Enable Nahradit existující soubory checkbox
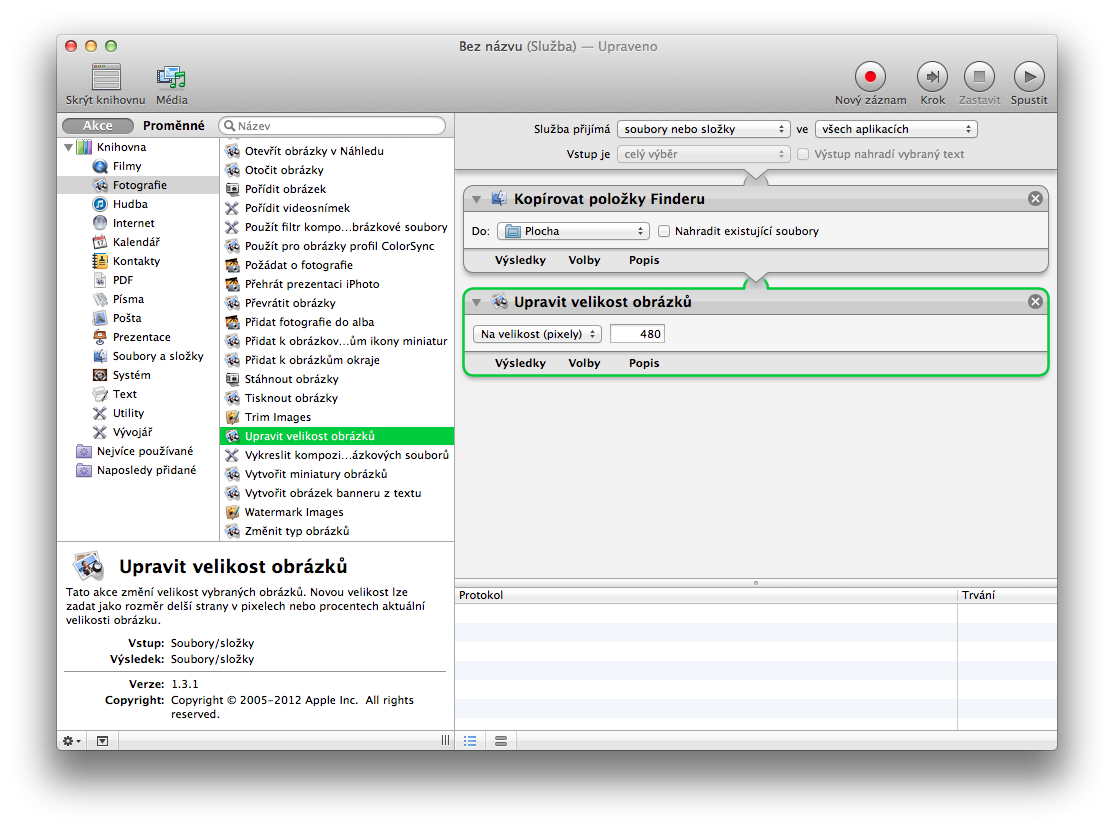The image size is (1114, 829). (664, 231)
